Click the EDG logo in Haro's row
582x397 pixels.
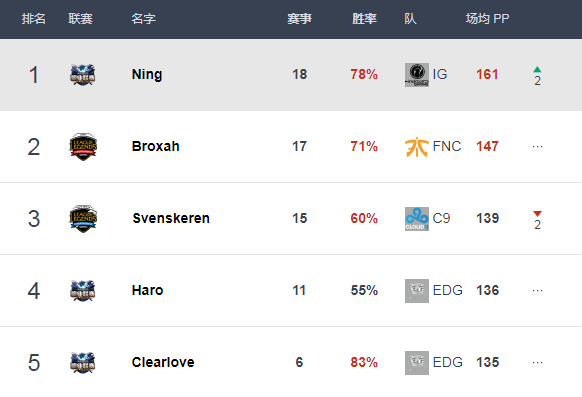[417, 291]
